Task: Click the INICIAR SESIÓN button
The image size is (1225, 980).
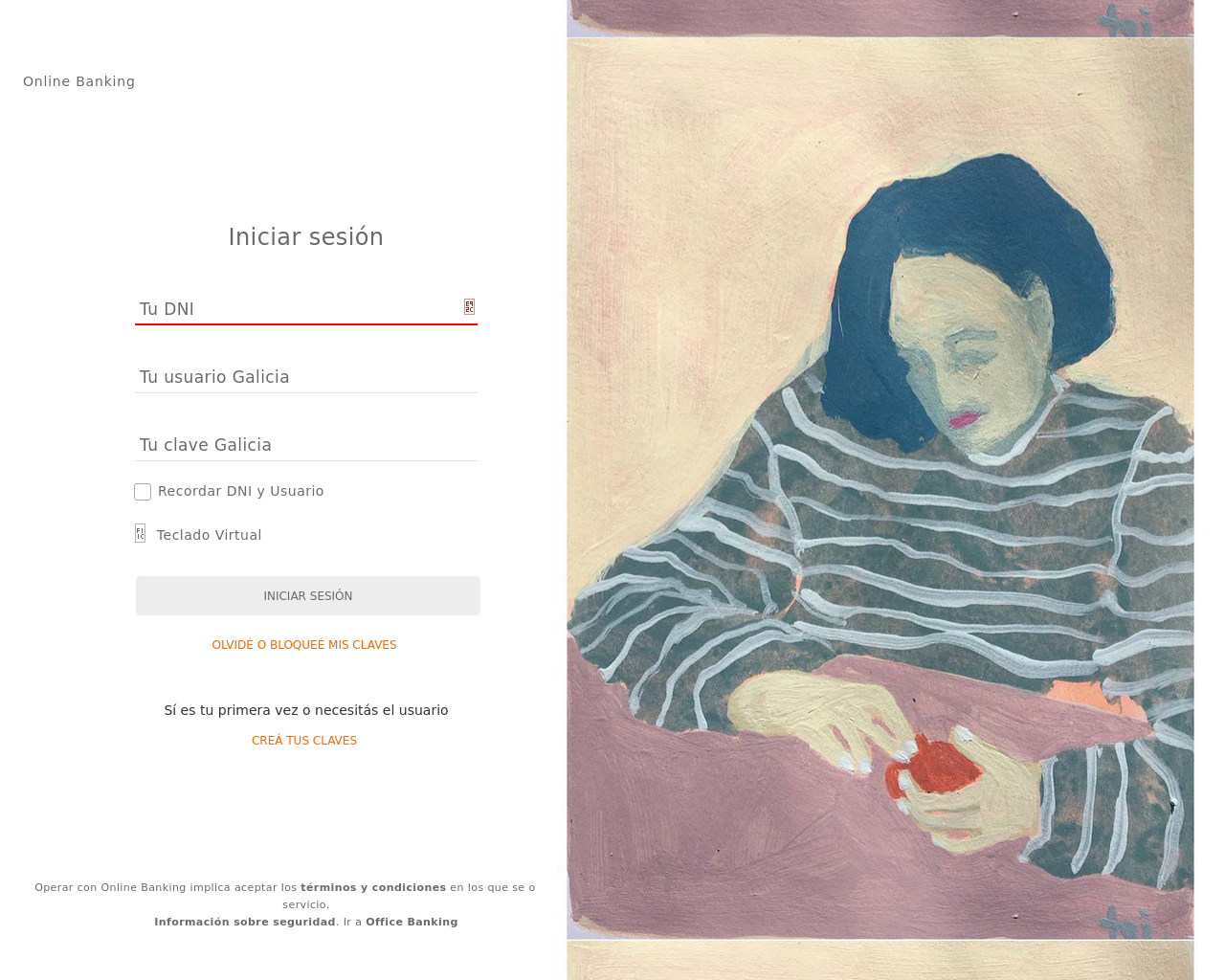Action: 308,595
